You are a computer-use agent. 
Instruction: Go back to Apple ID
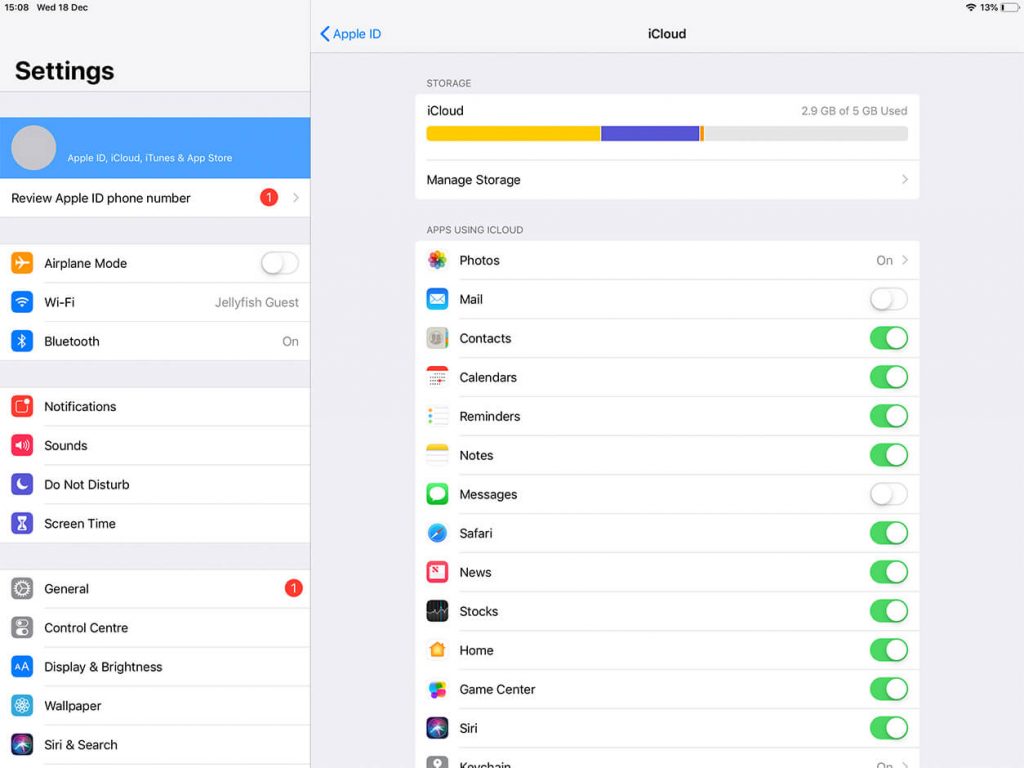coord(351,34)
